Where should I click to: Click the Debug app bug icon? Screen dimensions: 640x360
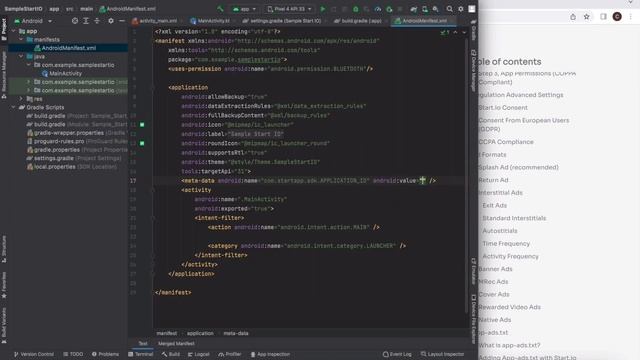[356, 9]
